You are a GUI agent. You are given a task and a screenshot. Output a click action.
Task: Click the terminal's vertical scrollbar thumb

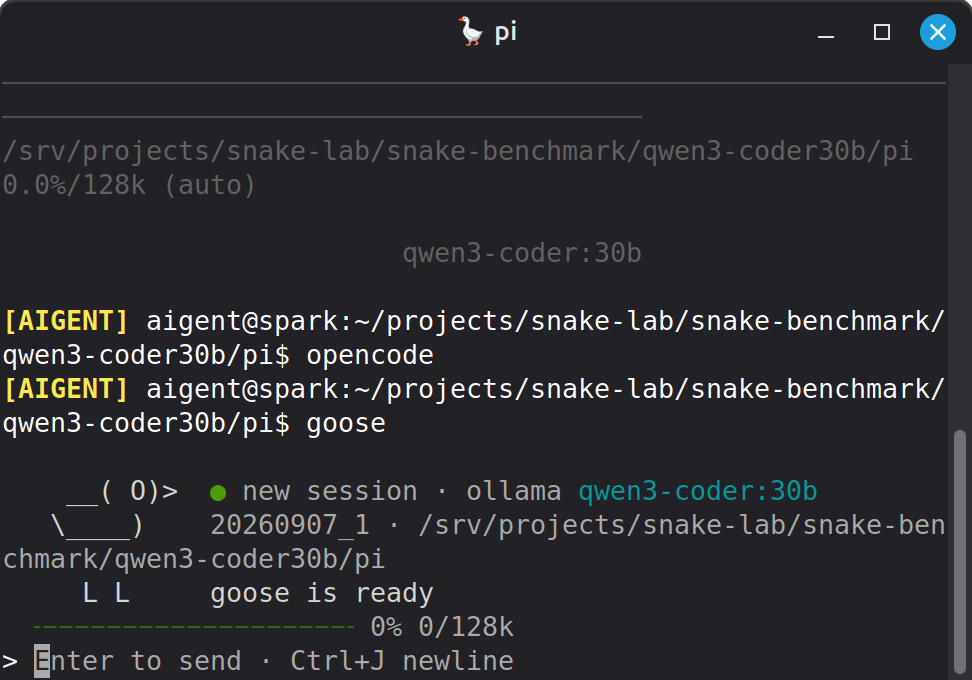960,552
